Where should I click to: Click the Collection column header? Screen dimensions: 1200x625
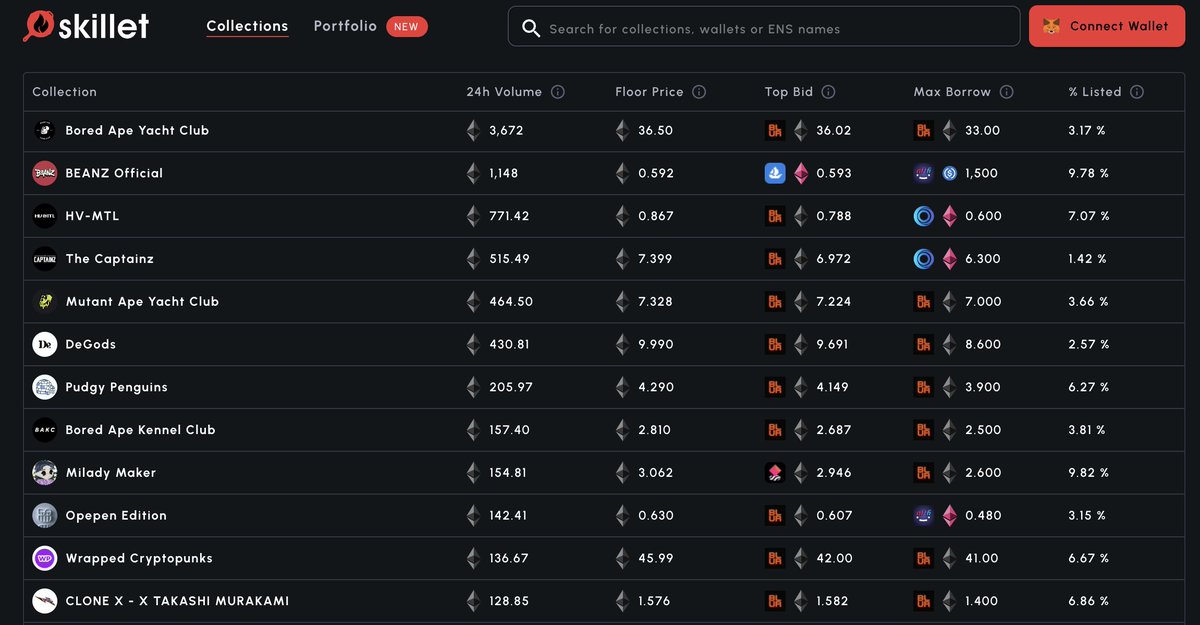point(64,92)
